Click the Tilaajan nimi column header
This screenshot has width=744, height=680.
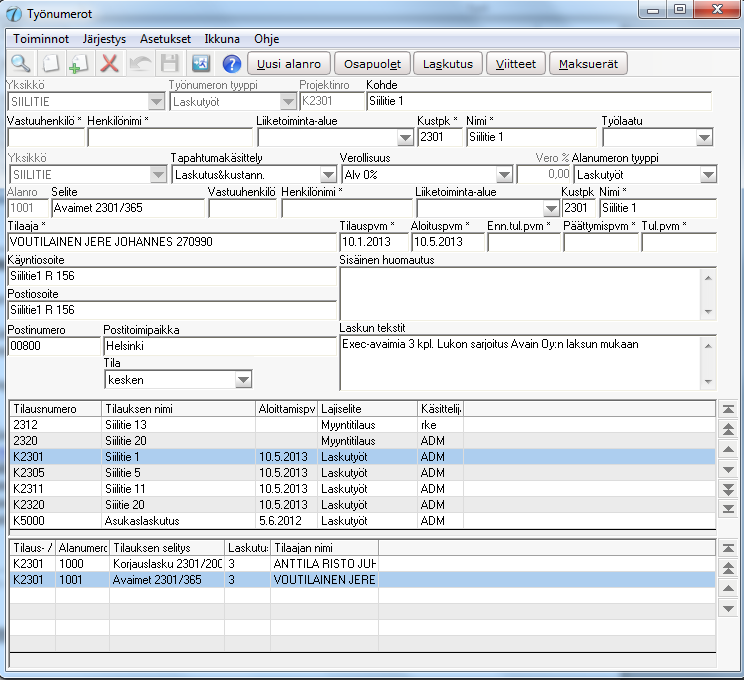click(x=325, y=548)
